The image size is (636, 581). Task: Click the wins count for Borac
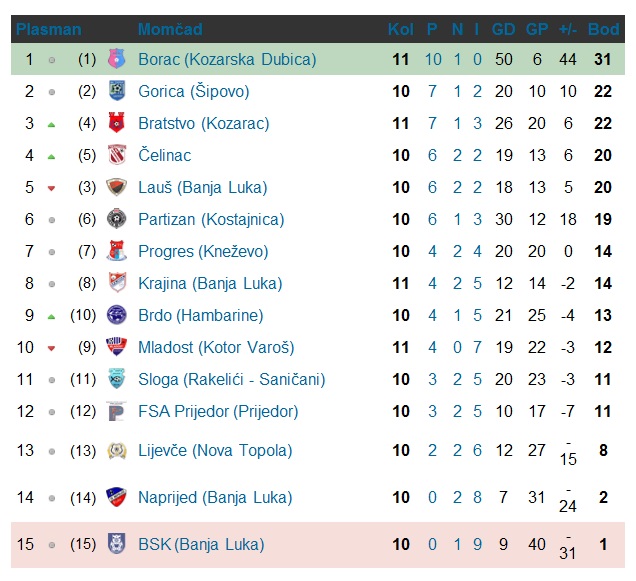(432, 60)
